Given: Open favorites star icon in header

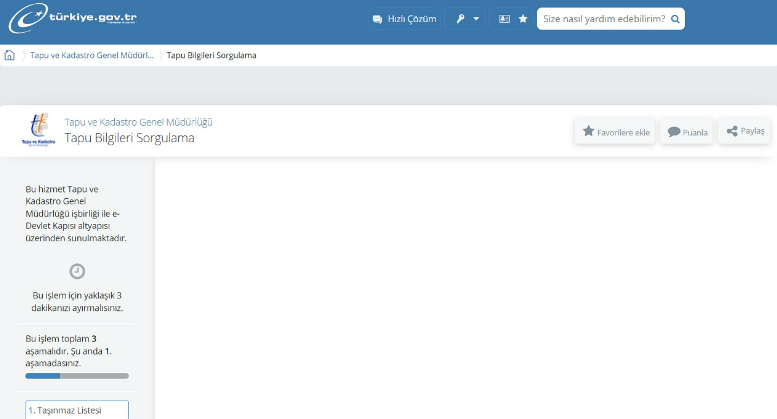Looking at the screenshot, I should tap(523, 19).
